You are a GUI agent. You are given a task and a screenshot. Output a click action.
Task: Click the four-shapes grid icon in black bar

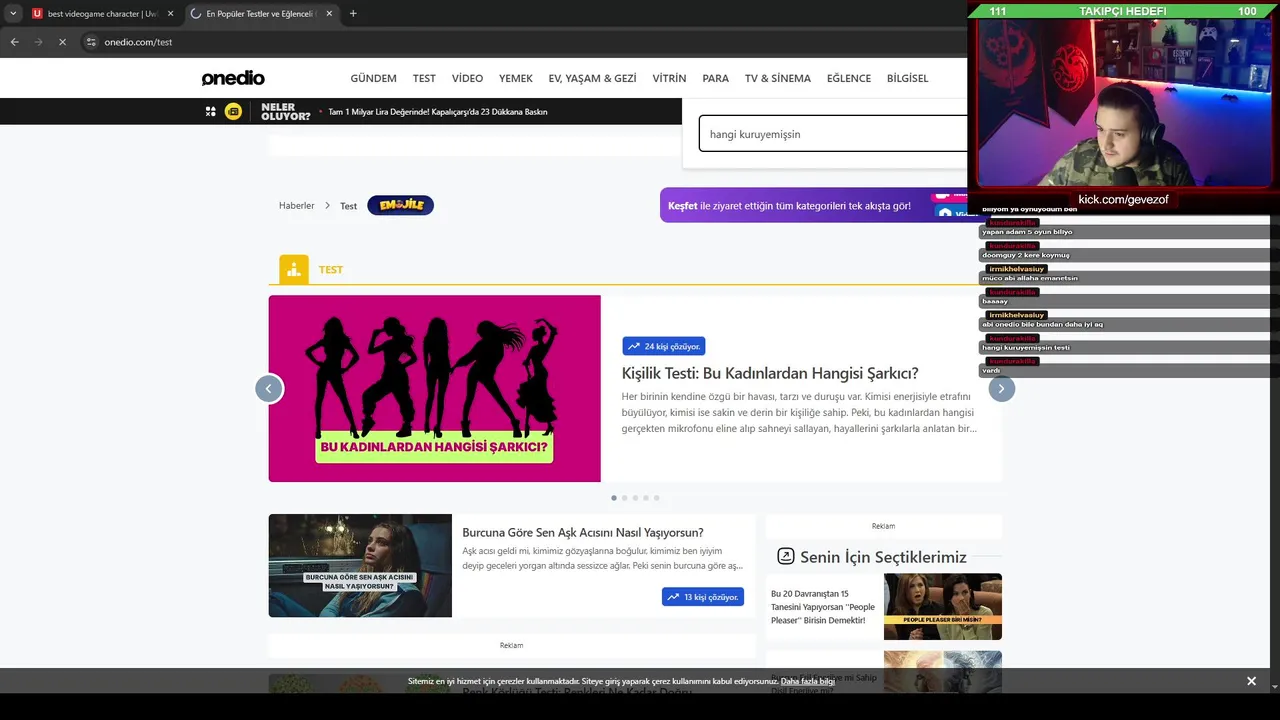click(210, 112)
